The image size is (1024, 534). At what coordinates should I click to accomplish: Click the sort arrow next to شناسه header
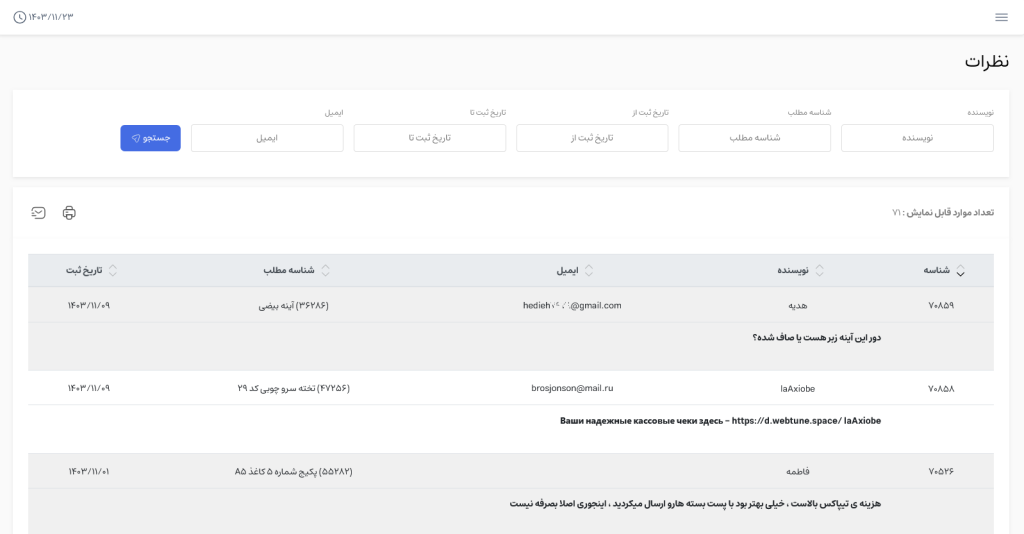(960, 271)
